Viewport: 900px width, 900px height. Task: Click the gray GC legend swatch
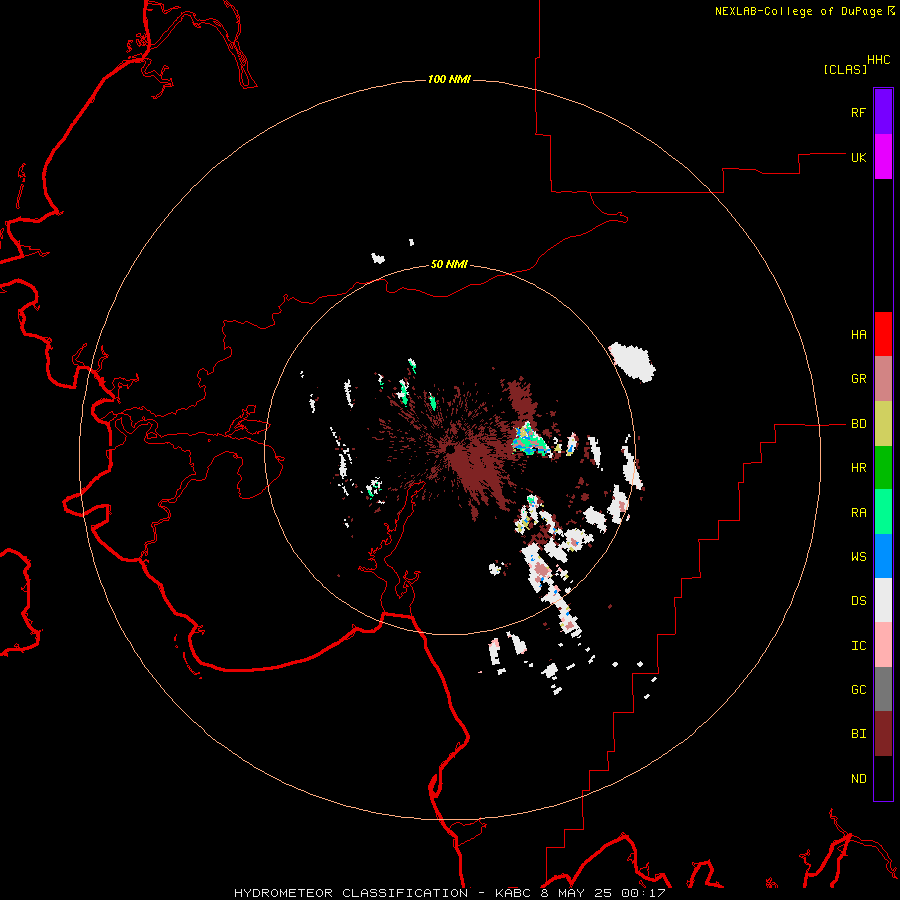click(x=883, y=689)
